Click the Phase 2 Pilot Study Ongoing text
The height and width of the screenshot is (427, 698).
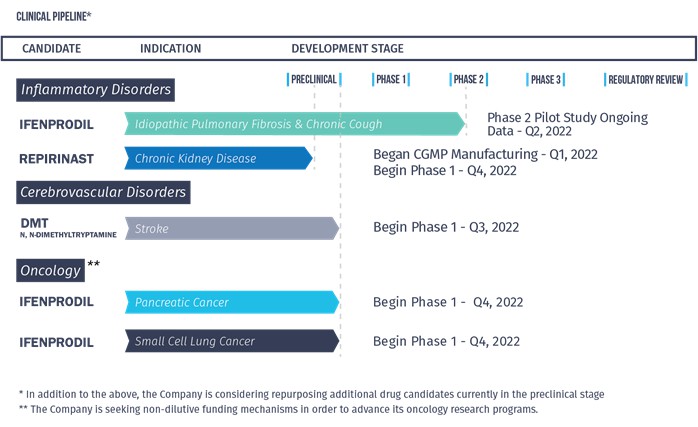coord(567,118)
